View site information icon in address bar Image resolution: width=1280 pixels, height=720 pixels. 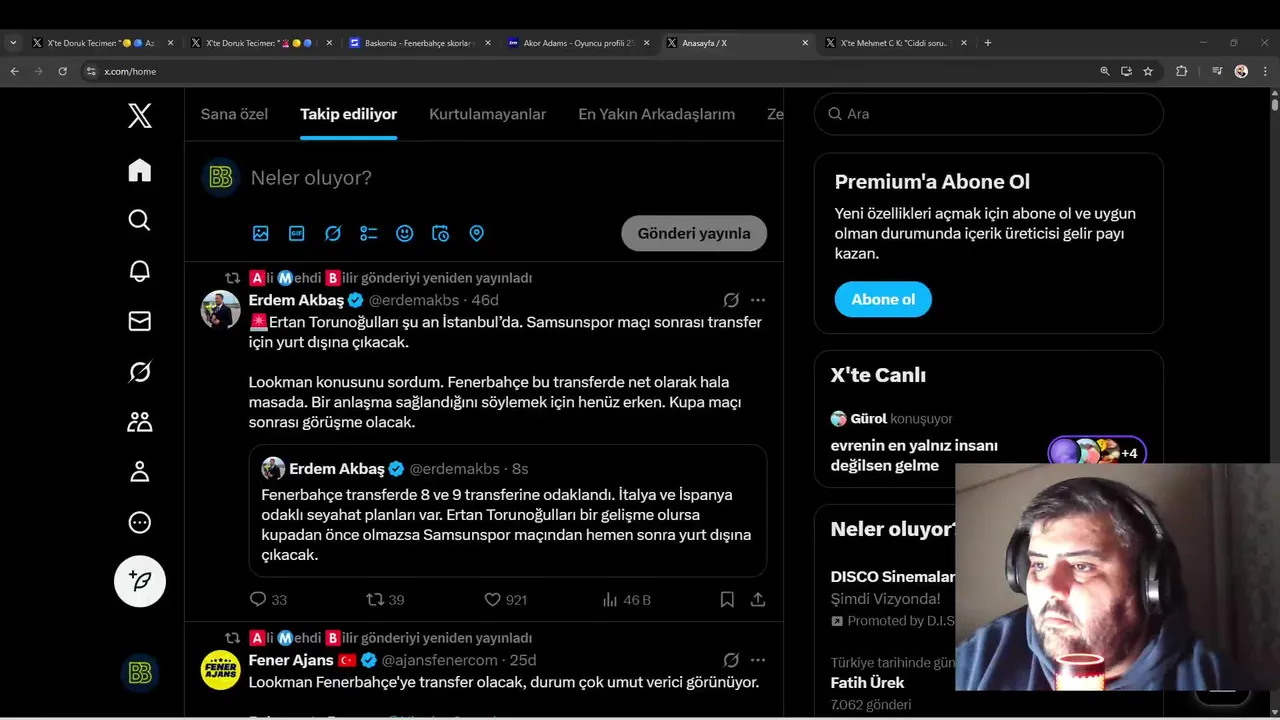click(91, 71)
